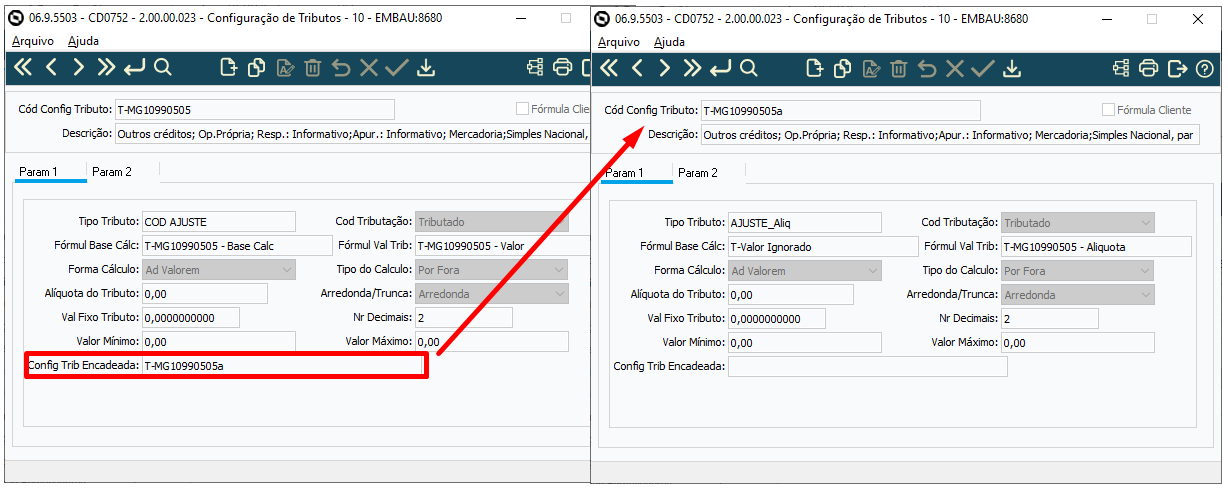
Task: Click Config Trib Encadeada field in left window
Action: coord(282,366)
